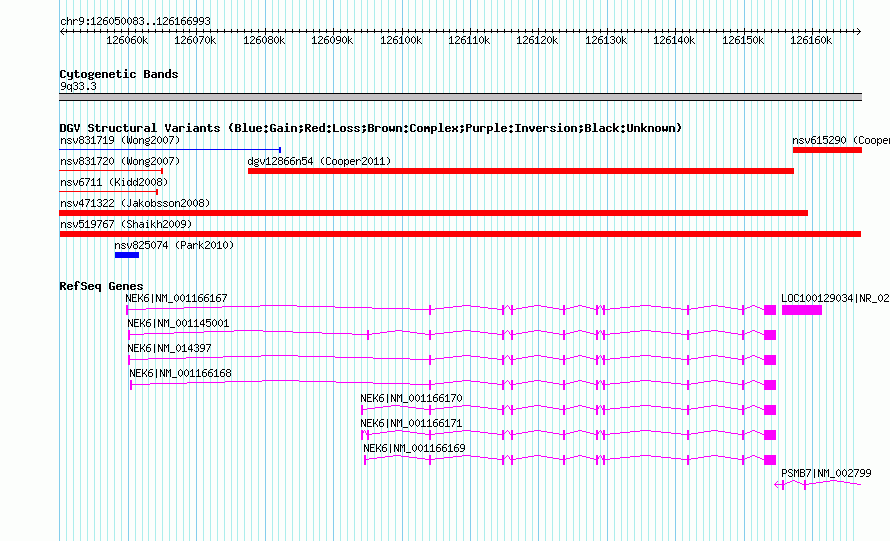Click the DGV Structural Variants track title

pyautogui.click(x=371, y=128)
